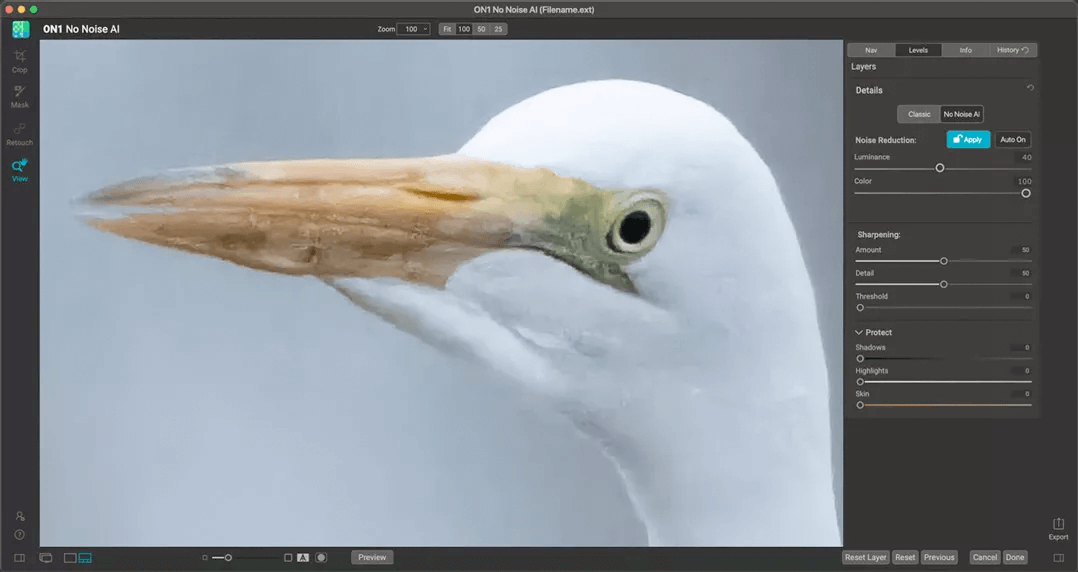Screen dimensions: 1078x572
Task: Open the Info tab
Action: pyautogui.click(x=965, y=50)
